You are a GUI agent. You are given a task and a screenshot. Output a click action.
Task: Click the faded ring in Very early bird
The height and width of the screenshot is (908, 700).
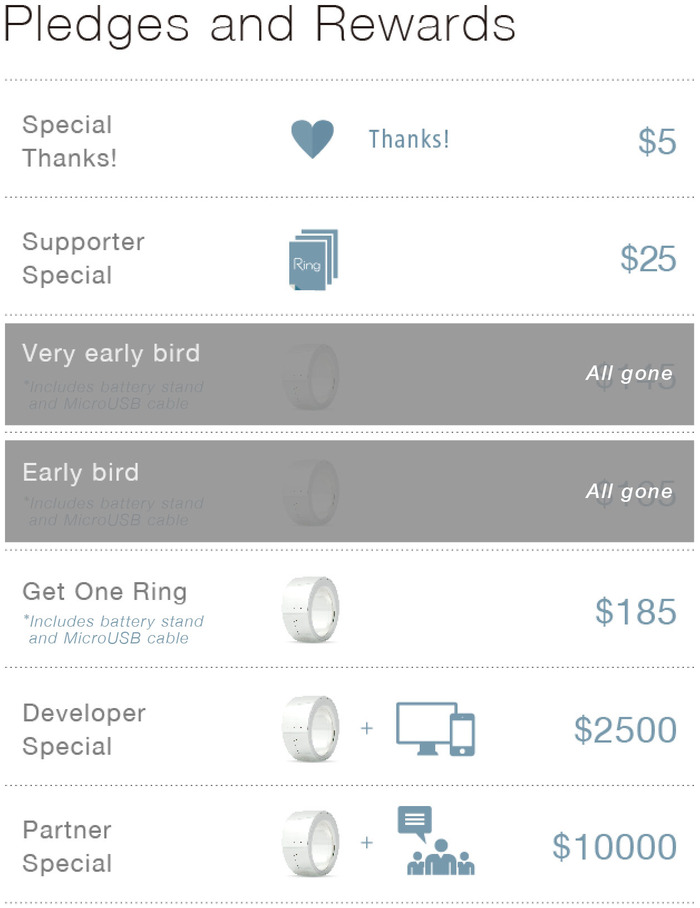coord(311,377)
